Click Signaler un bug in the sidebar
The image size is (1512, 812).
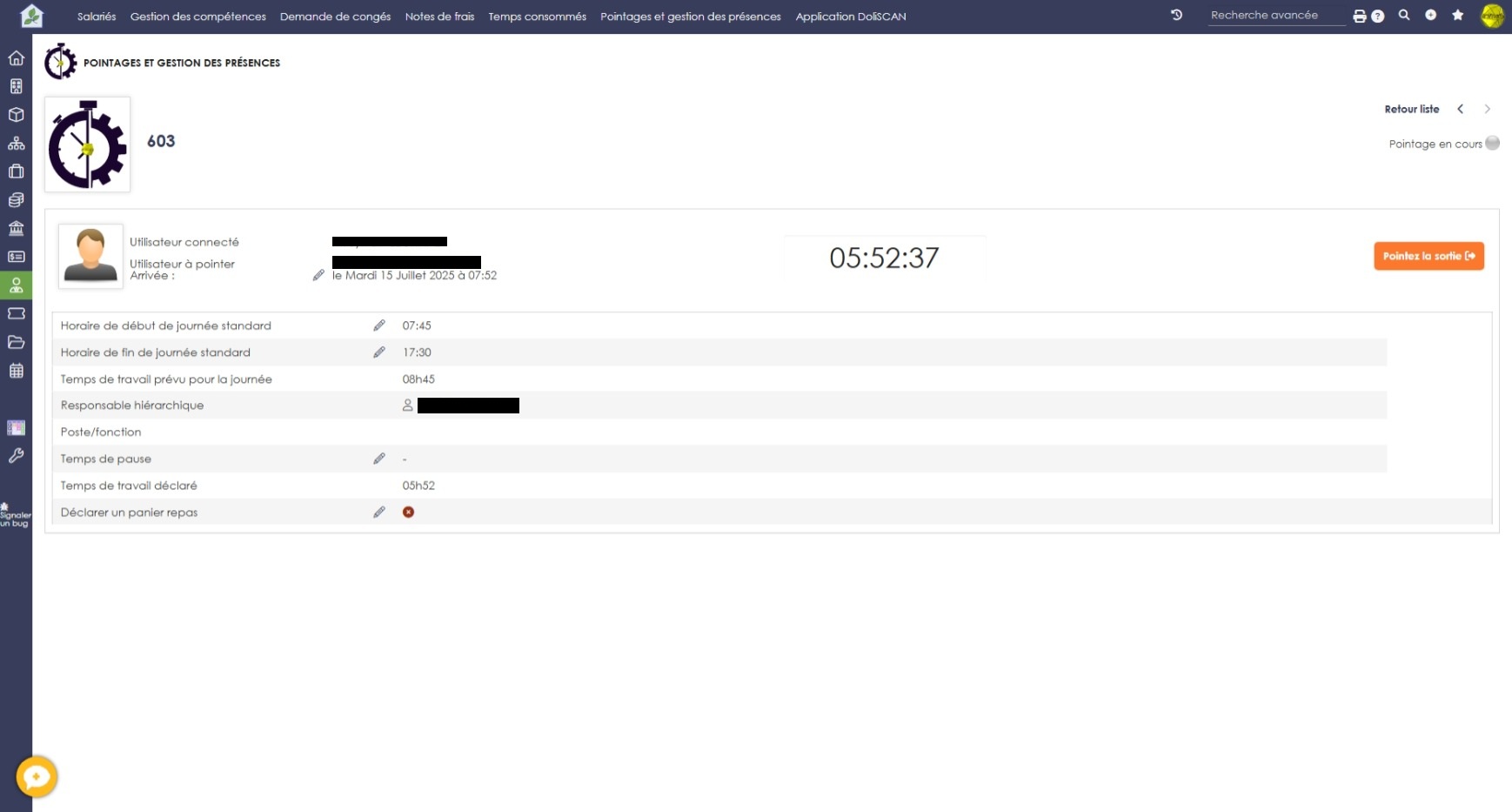coord(15,515)
